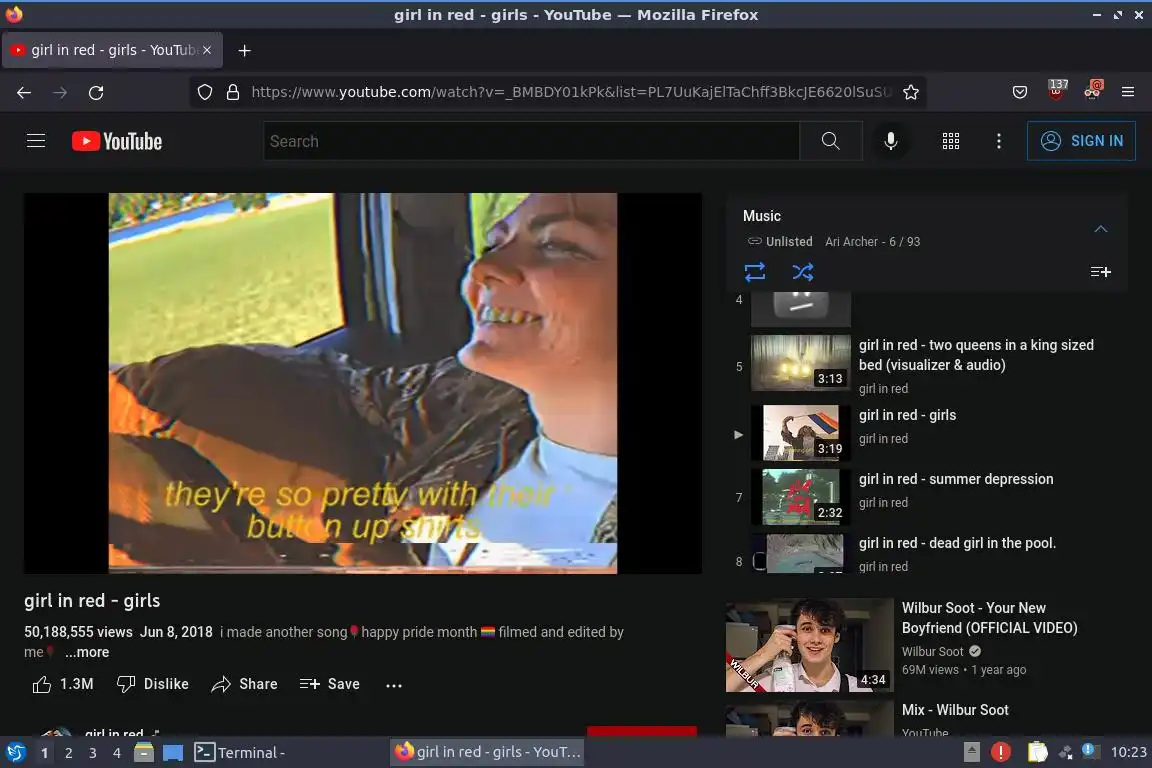View site security padlock info
Viewport: 1152px width, 768px height.
(x=233, y=92)
